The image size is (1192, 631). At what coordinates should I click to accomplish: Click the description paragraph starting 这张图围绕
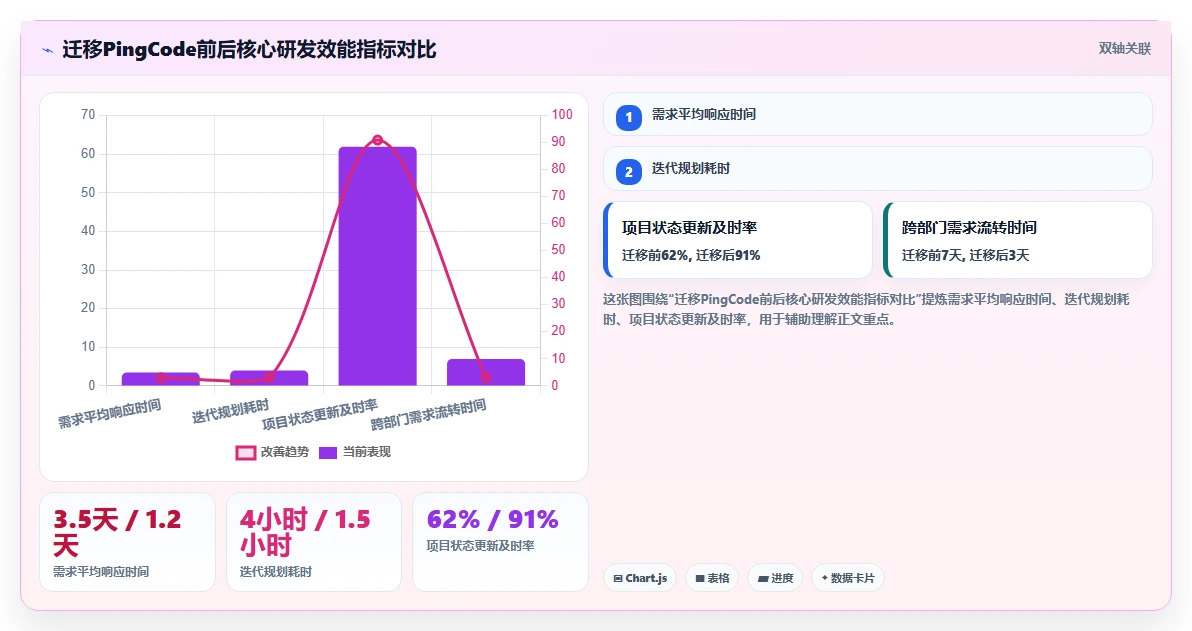pyautogui.click(x=867, y=309)
